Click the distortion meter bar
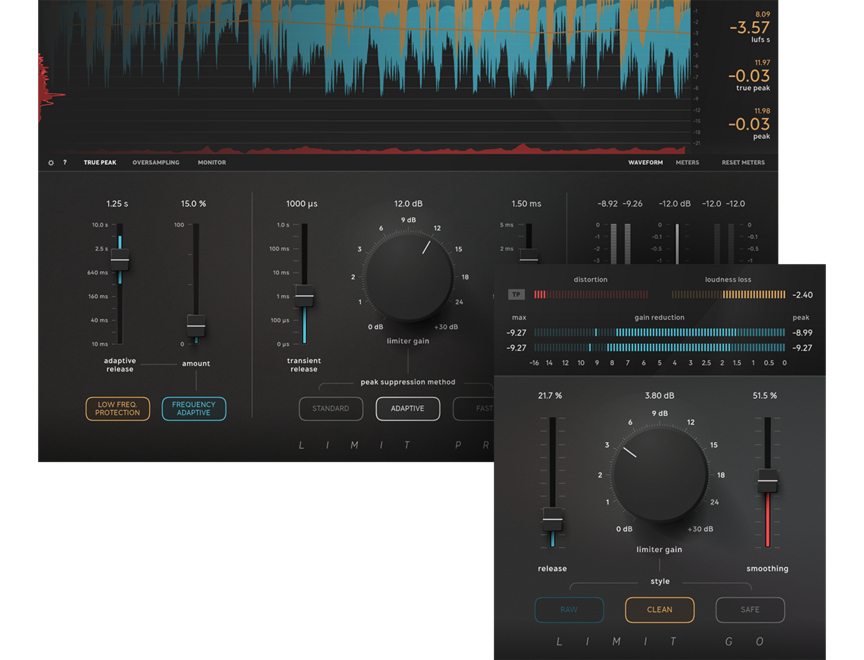The height and width of the screenshot is (660, 864). coord(591,295)
